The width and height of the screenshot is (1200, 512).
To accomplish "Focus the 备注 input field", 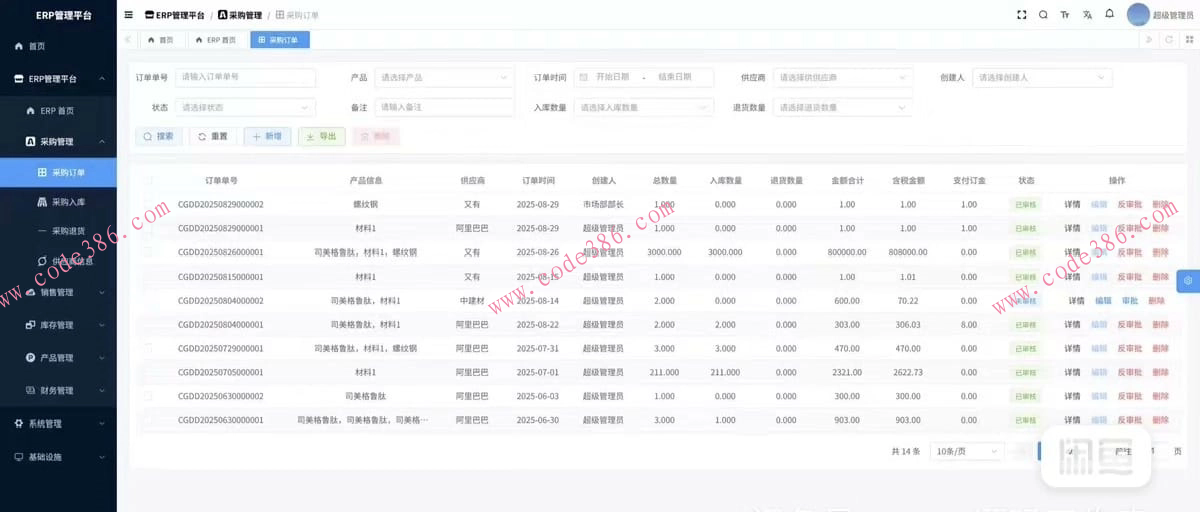I will tap(444, 107).
